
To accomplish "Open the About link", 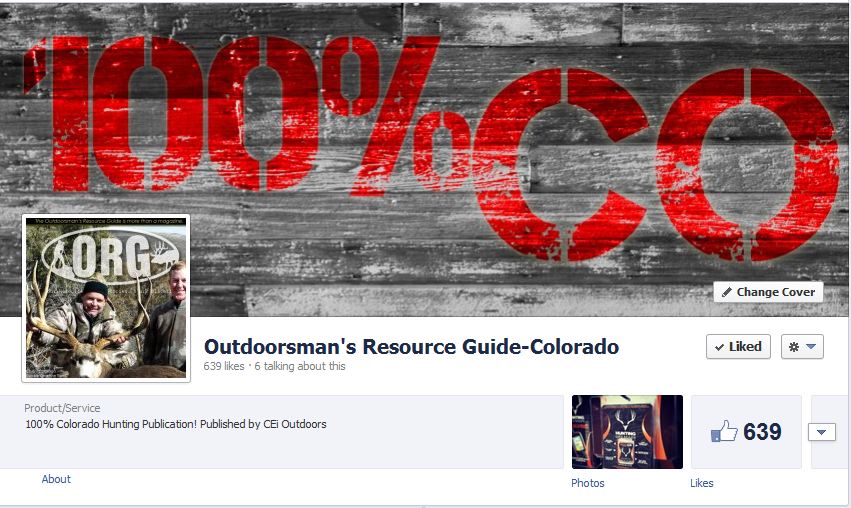I will click(56, 479).
